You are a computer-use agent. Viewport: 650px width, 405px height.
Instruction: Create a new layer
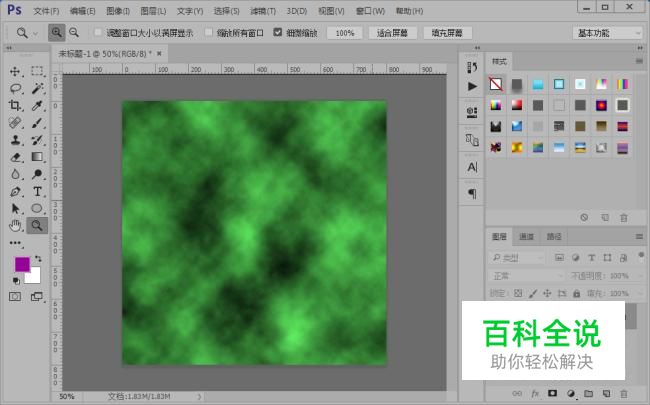(606, 393)
